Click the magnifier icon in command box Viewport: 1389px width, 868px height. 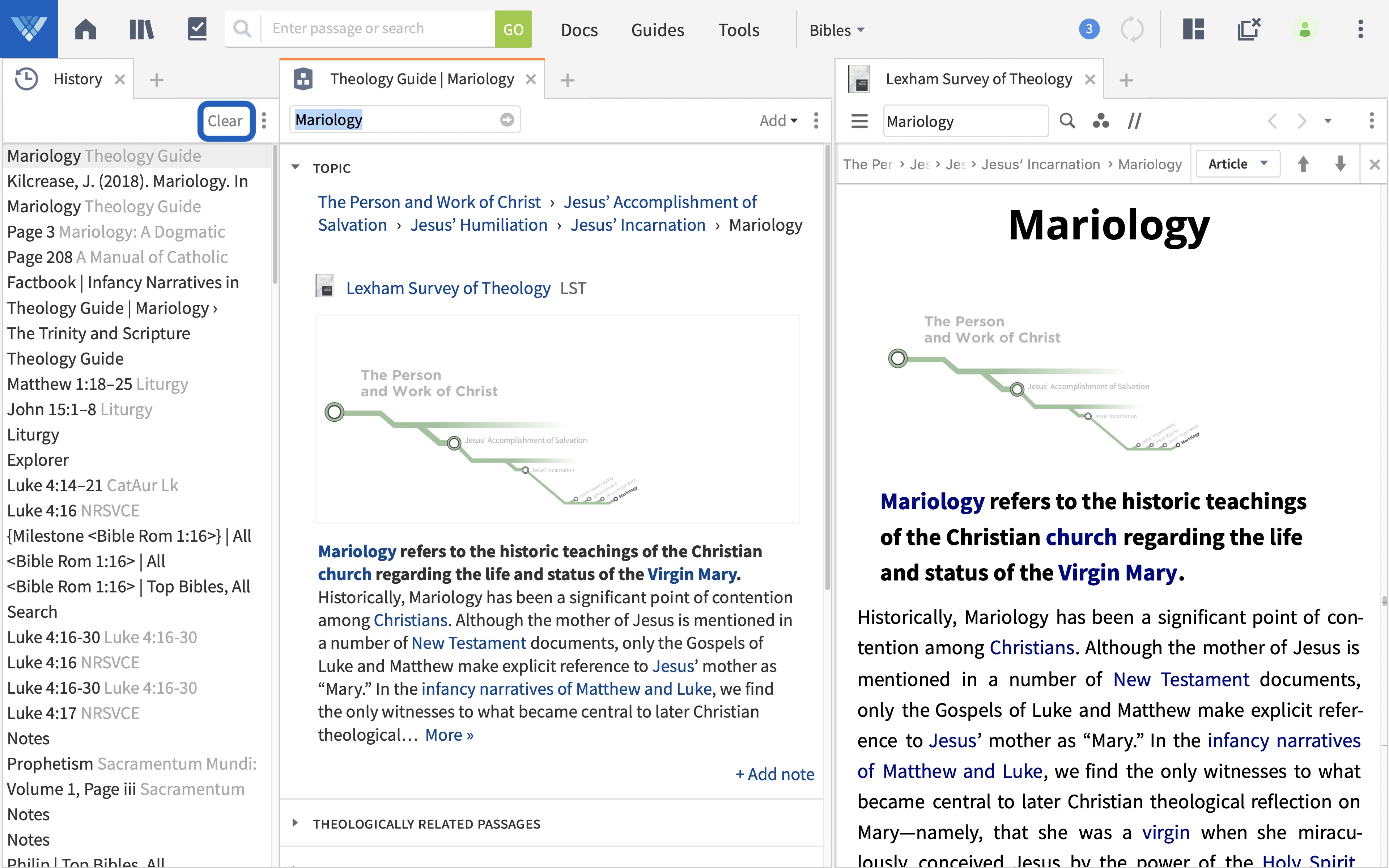tap(242, 29)
